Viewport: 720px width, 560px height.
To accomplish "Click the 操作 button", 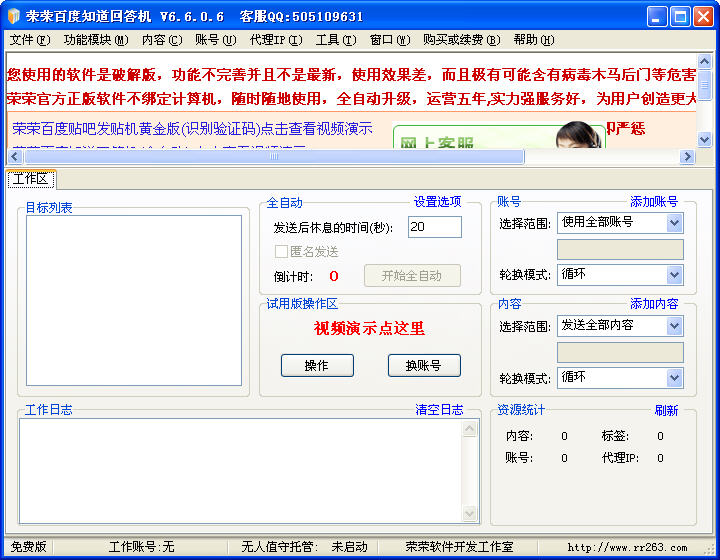I will tap(317, 365).
